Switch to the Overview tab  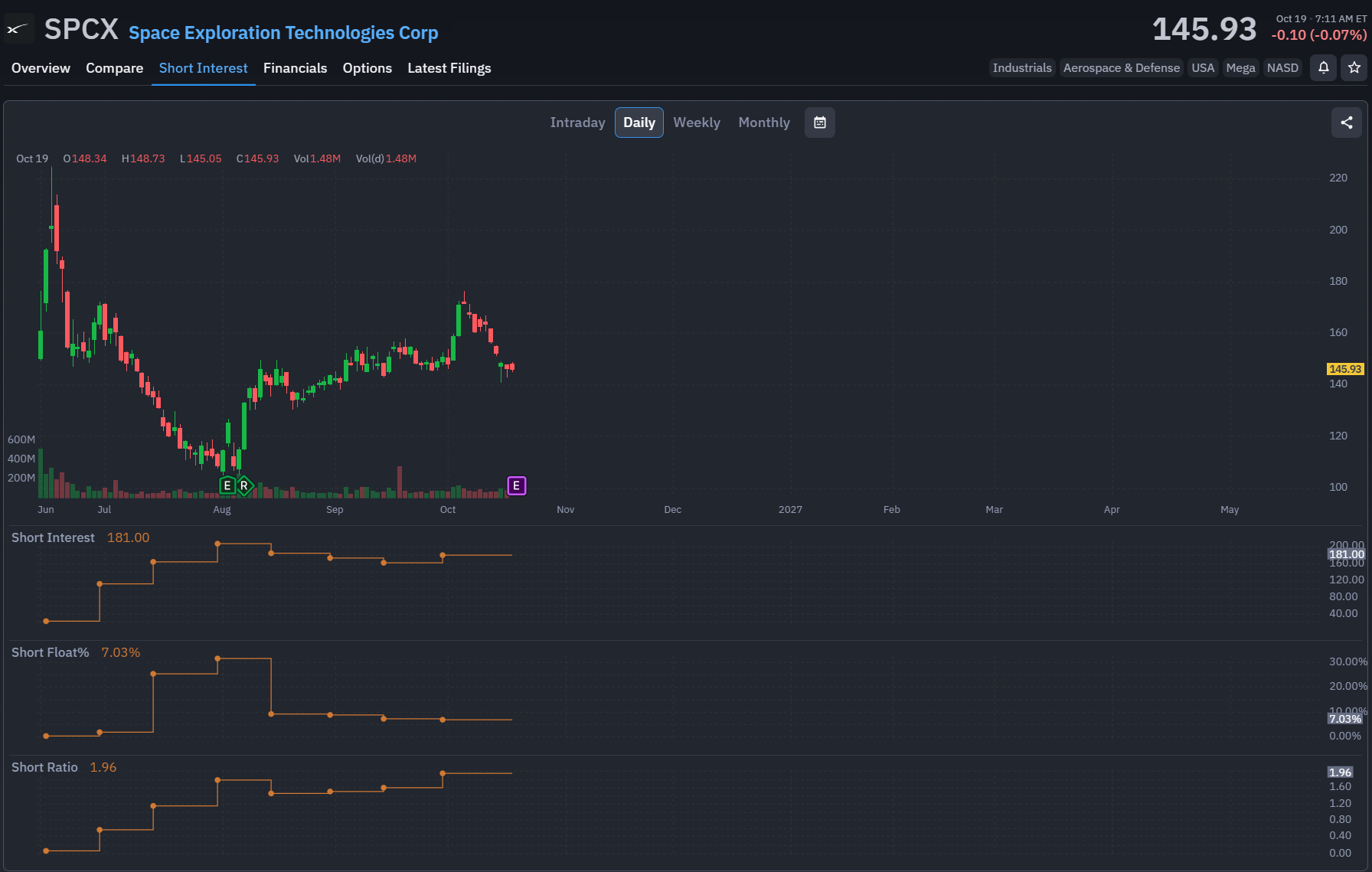pos(41,68)
